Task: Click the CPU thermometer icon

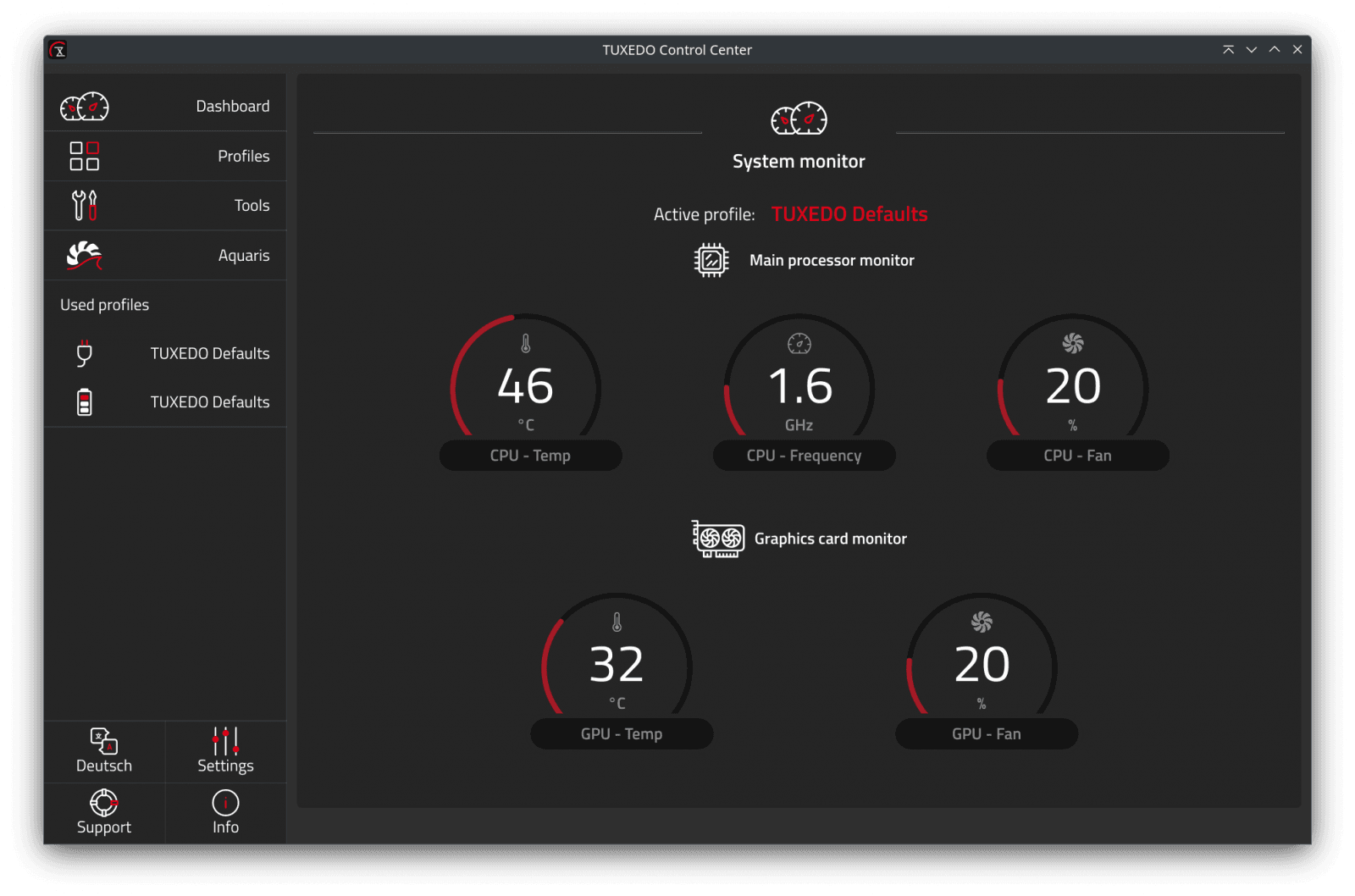Action: tap(526, 344)
